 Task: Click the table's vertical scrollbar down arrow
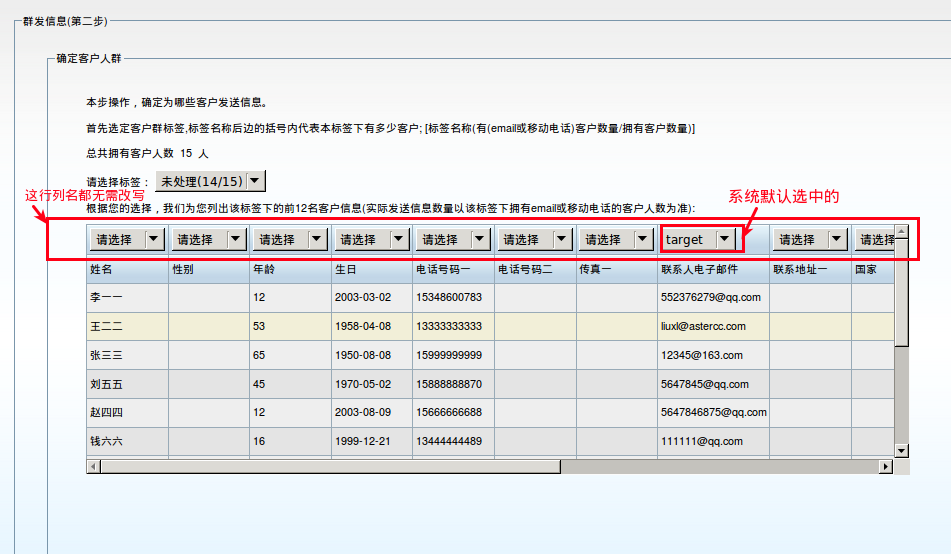pyautogui.click(x=901, y=451)
